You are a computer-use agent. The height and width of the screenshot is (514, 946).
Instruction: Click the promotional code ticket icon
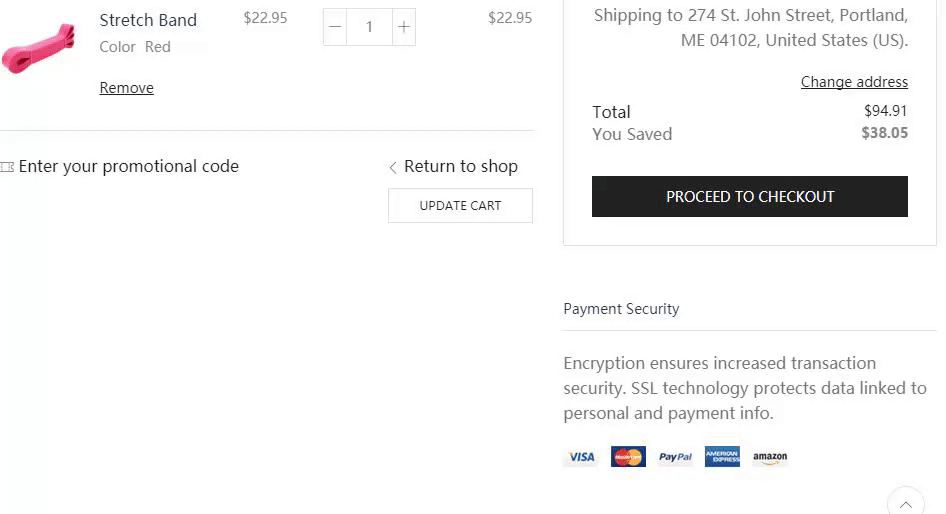click(x=8, y=167)
